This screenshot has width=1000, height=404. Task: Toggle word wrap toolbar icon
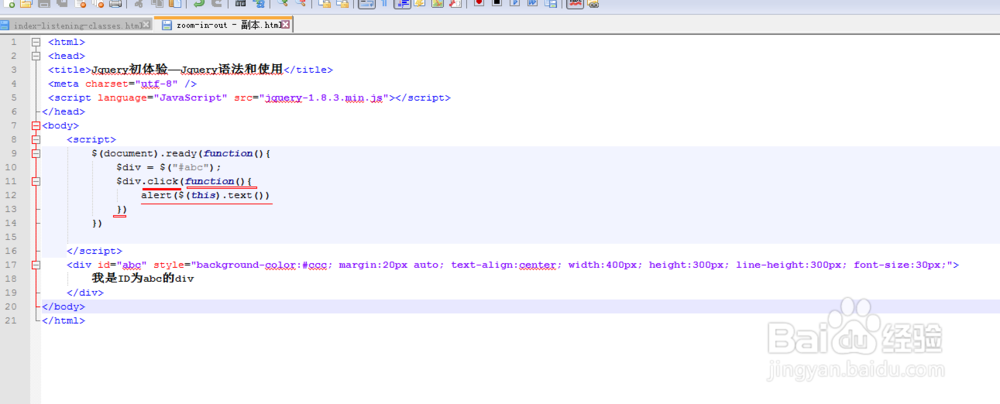point(367,3)
